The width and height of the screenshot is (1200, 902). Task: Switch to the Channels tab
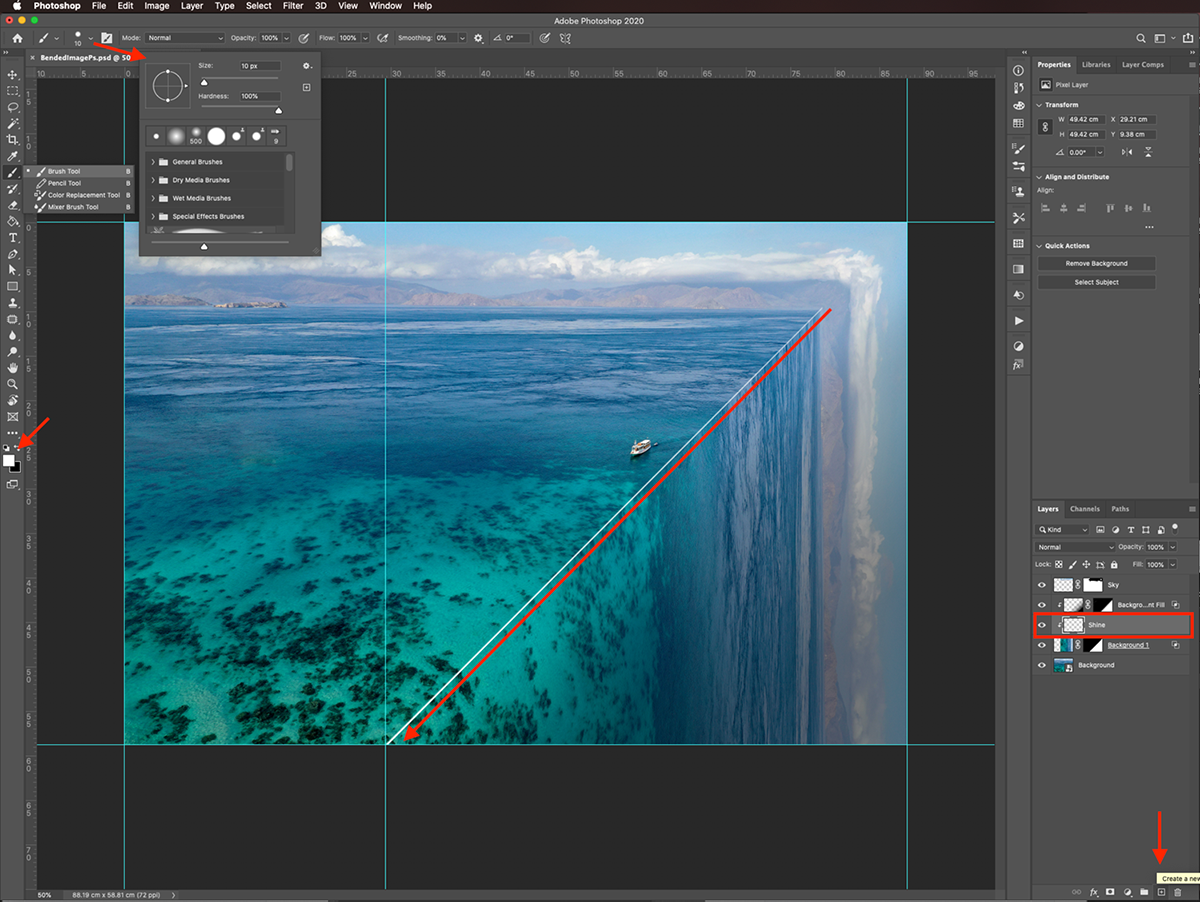[x=1084, y=509]
